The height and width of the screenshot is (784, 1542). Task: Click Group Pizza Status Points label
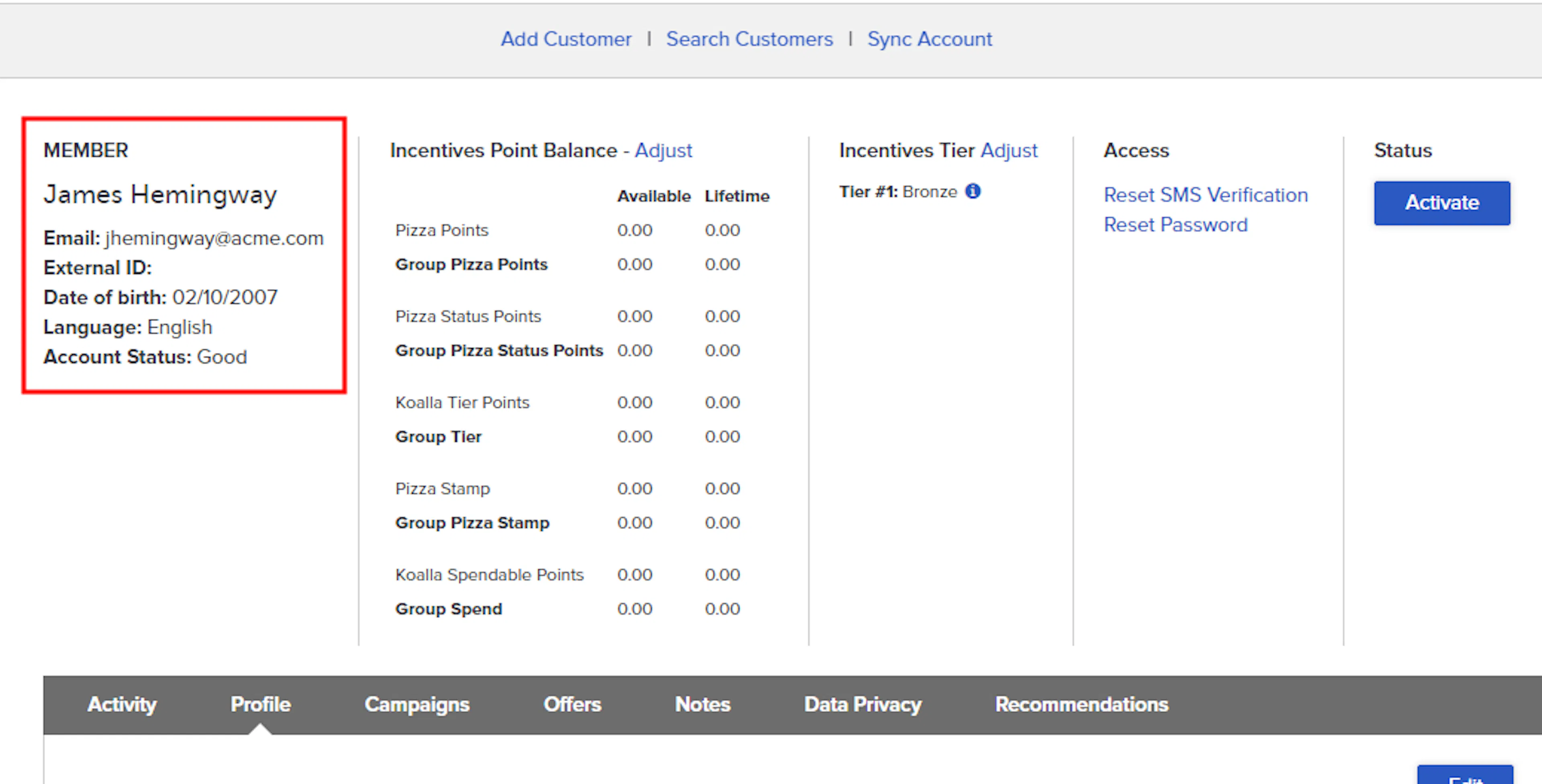pyautogui.click(x=499, y=351)
